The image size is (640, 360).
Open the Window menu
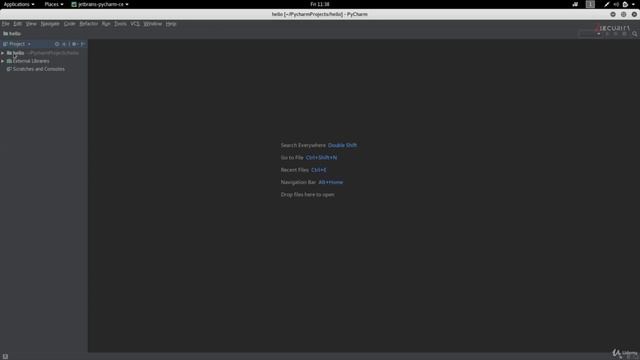click(x=153, y=24)
